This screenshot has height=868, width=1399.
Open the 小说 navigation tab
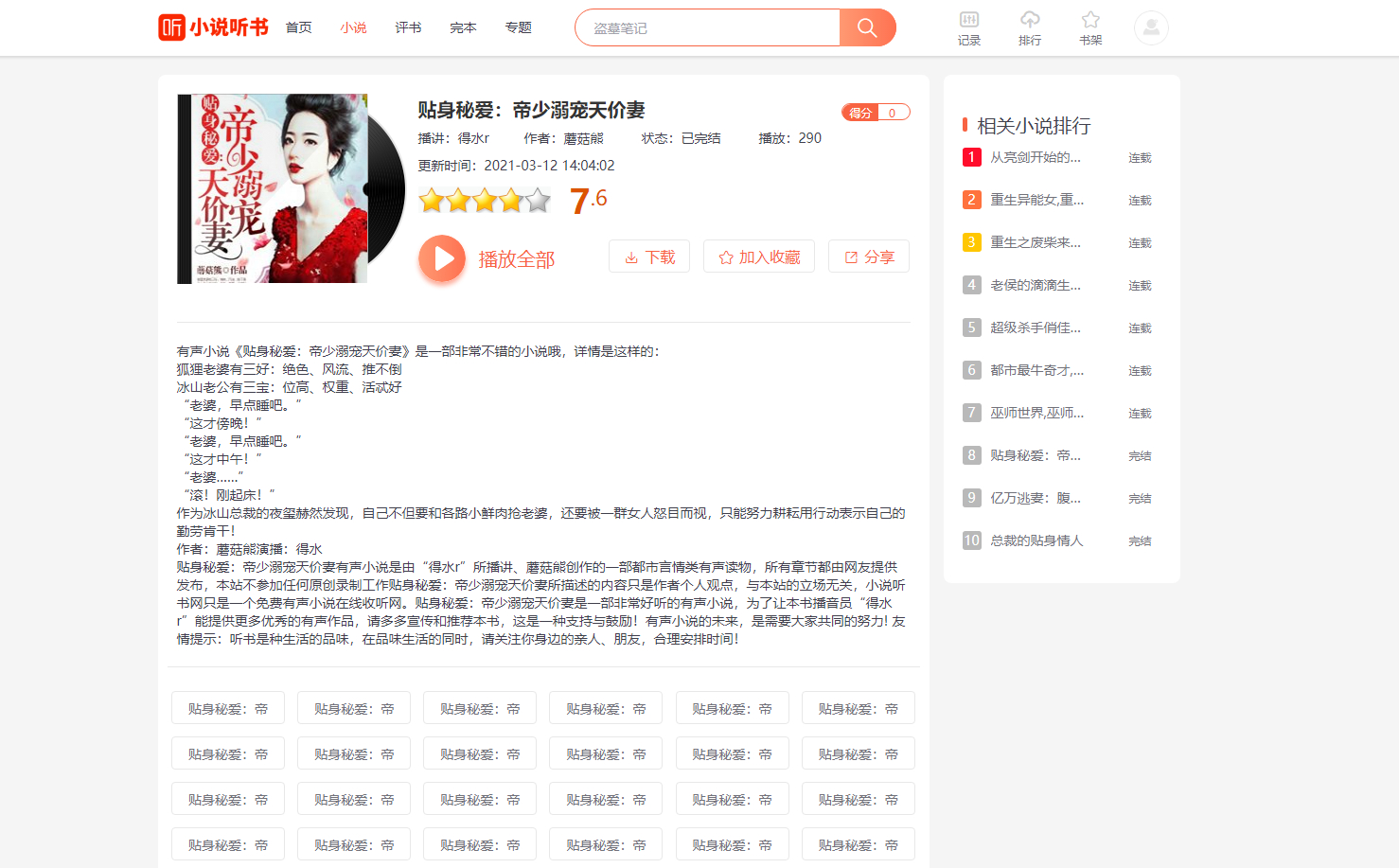click(353, 27)
